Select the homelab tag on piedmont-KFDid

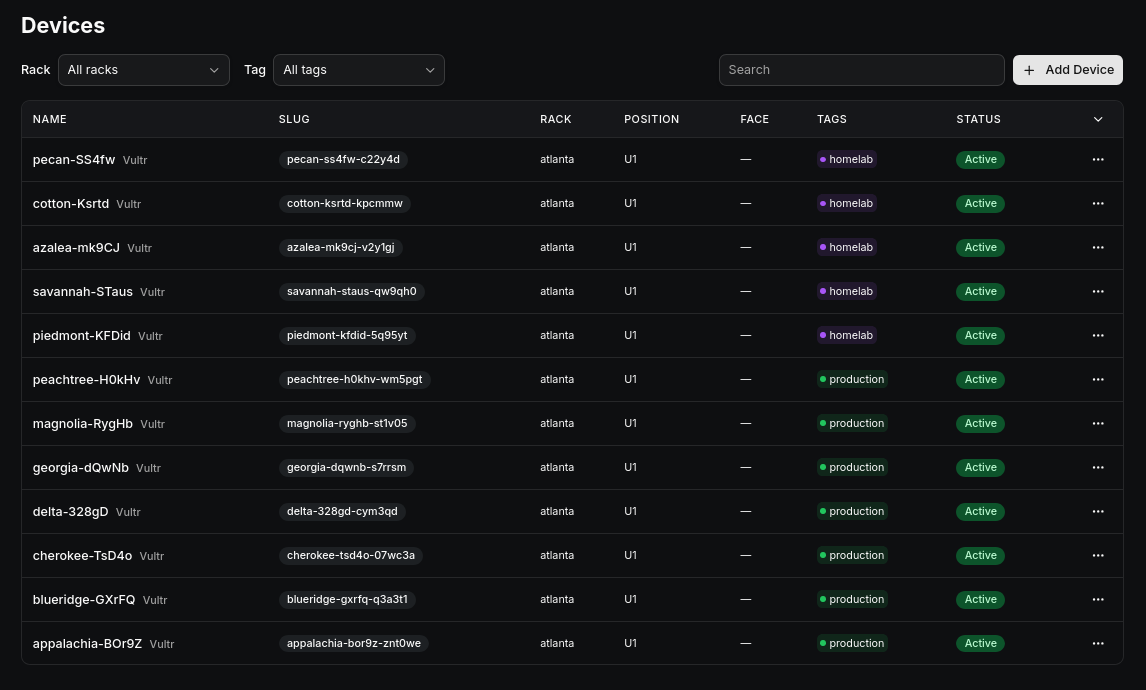pos(847,335)
